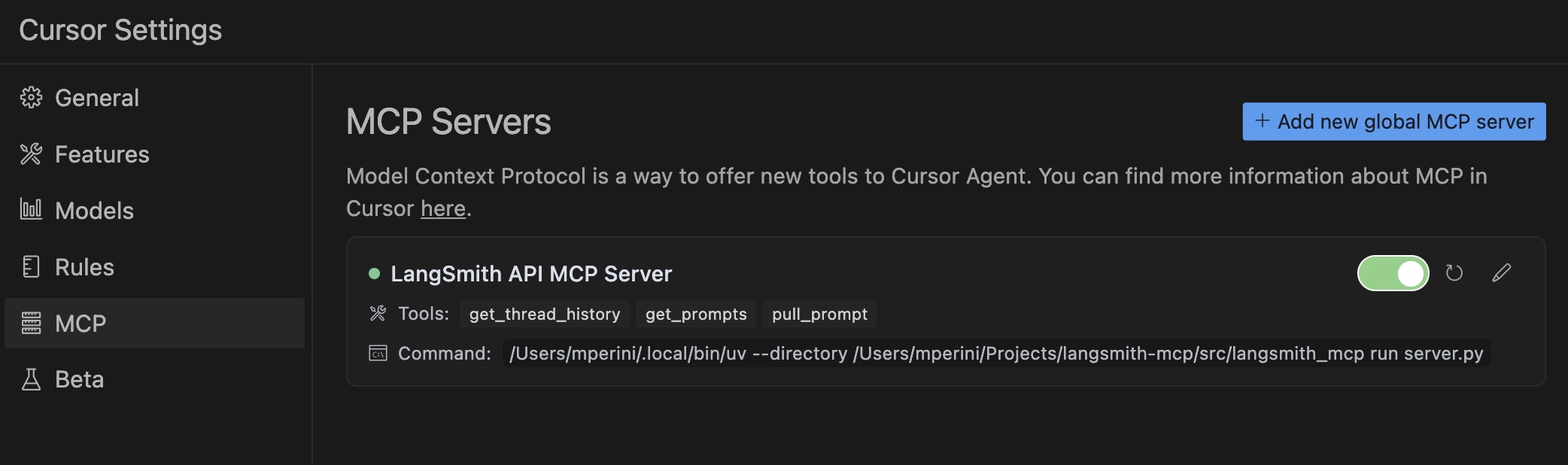1568x465 pixels.
Task: Switch to the Rules settings section
Action: point(84,266)
